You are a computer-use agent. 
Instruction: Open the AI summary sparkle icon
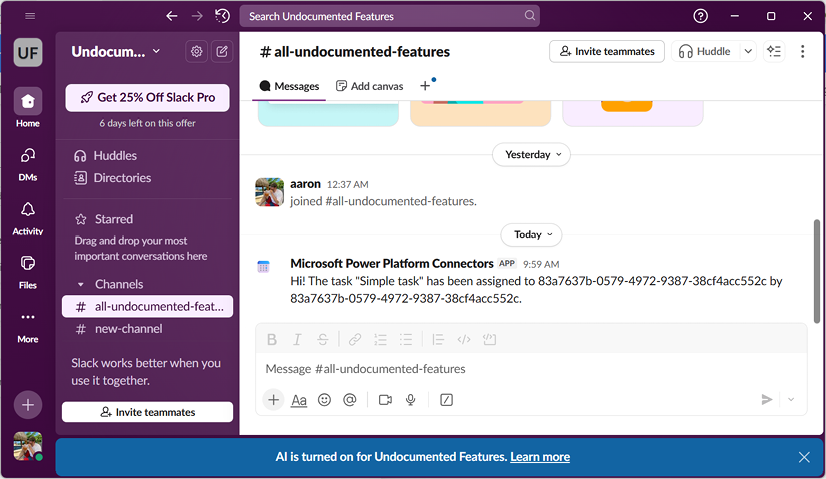click(774, 51)
